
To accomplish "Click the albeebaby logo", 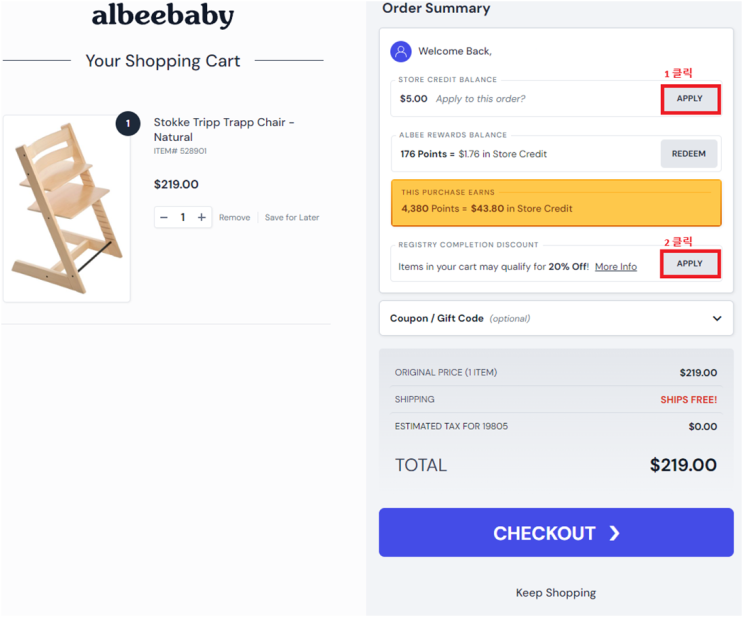I will [x=163, y=16].
